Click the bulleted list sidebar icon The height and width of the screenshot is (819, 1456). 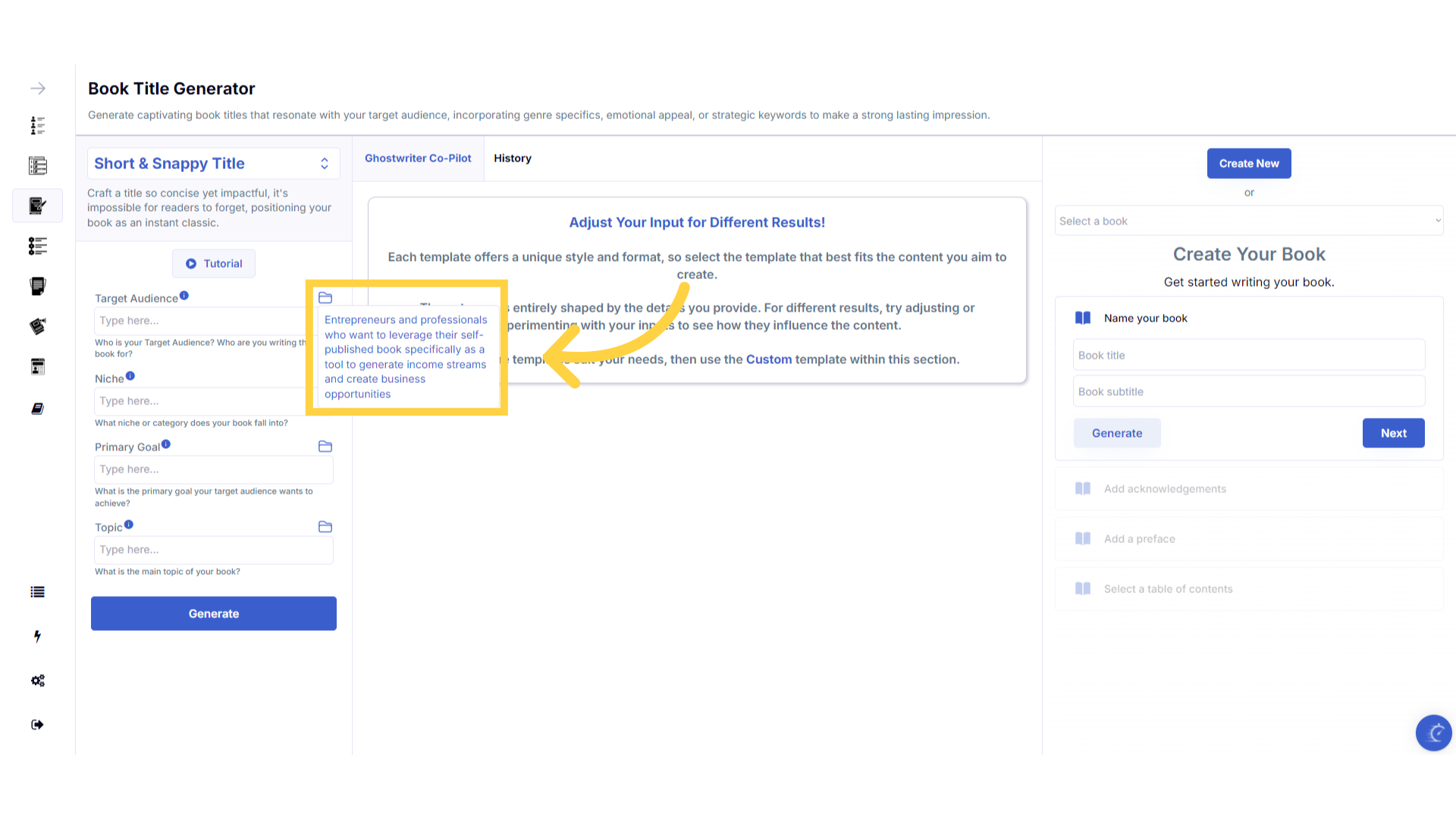37,592
